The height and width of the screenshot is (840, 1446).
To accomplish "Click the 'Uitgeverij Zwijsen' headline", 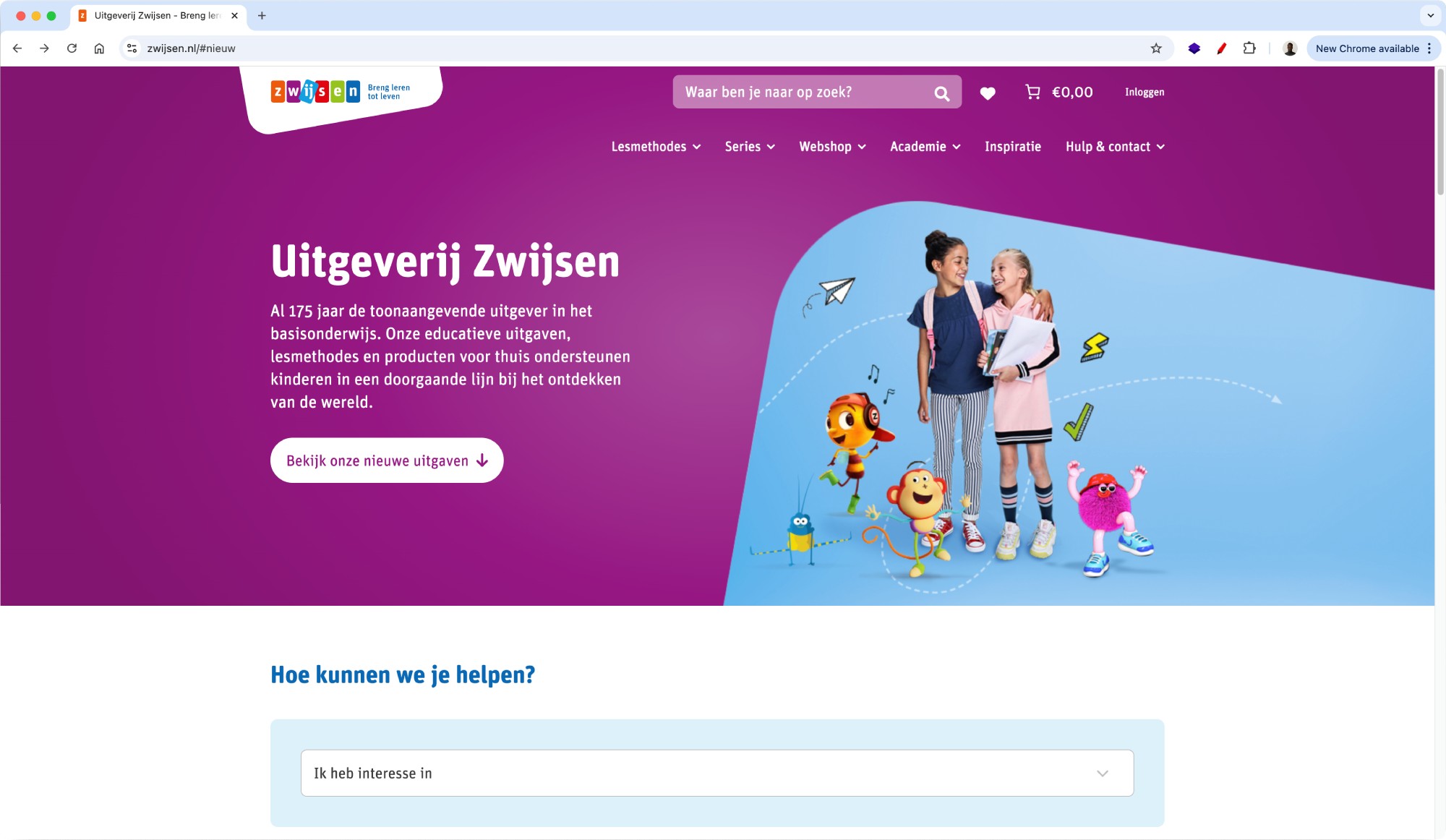I will [x=445, y=261].
